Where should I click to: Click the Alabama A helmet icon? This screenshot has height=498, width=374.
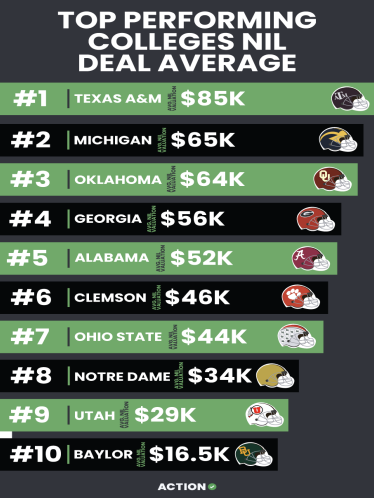[x=311, y=258]
